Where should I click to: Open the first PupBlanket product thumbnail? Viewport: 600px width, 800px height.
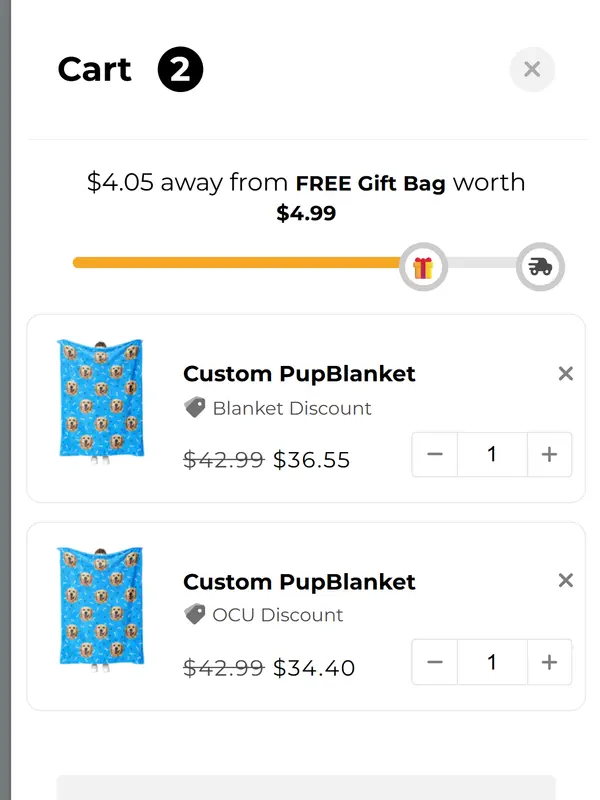click(100, 402)
